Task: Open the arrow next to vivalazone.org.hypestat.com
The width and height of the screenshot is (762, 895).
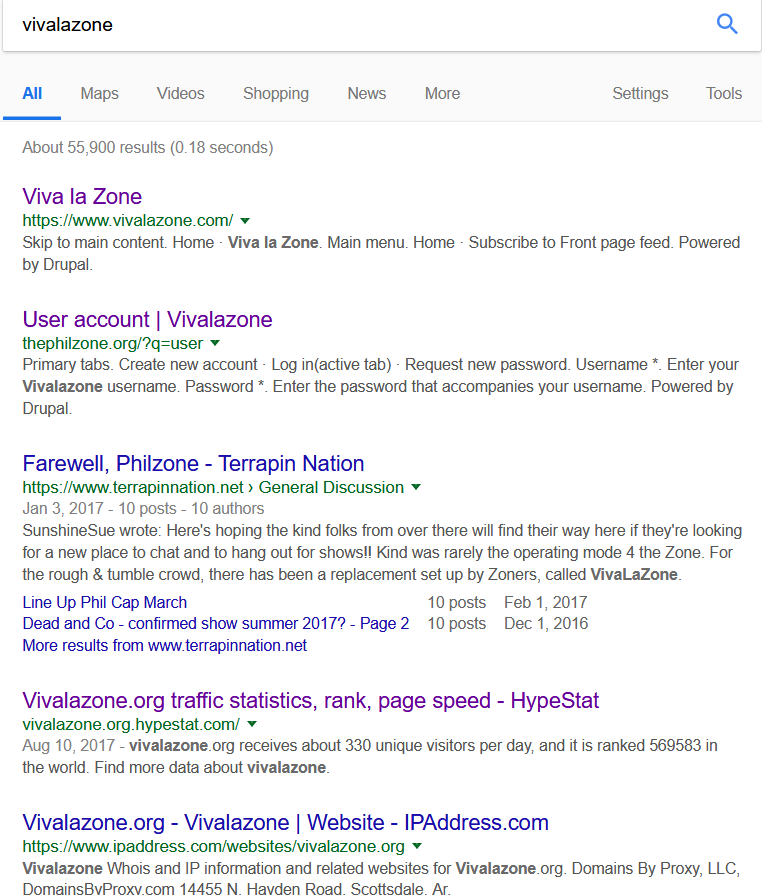Action: (252, 724)
